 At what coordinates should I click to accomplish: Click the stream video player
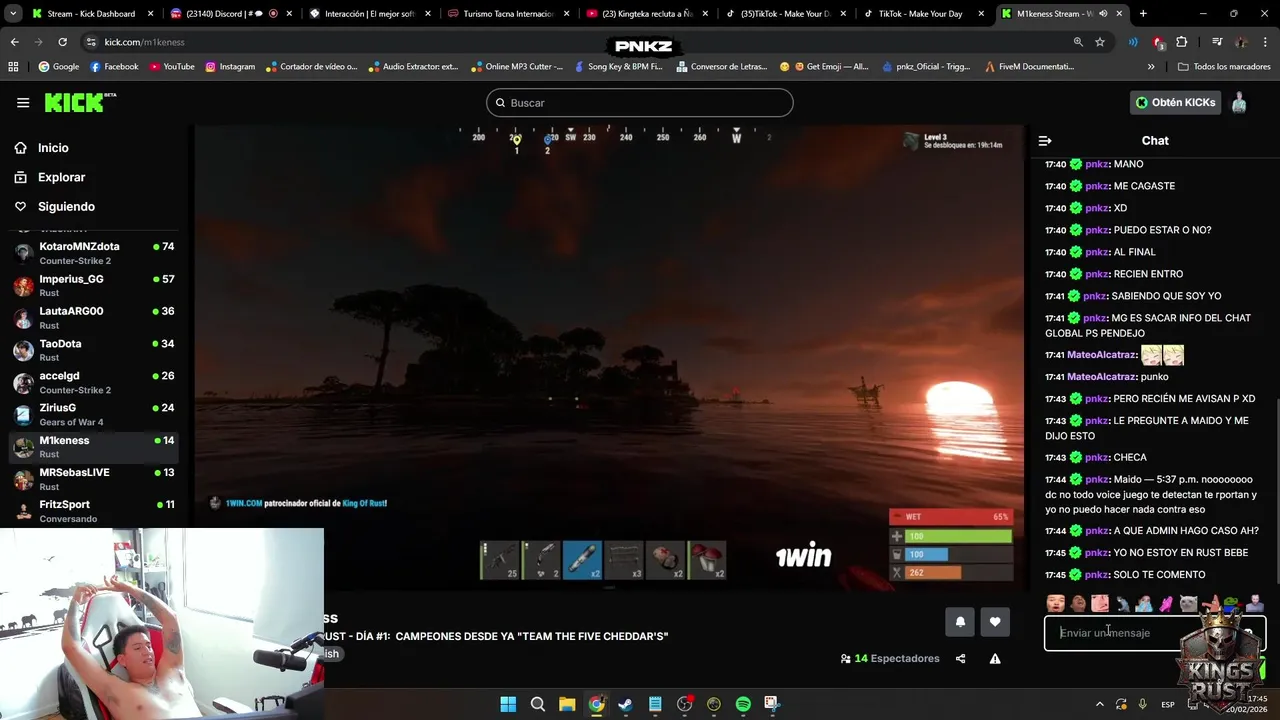pyautogui.click(x=610, y=357)
